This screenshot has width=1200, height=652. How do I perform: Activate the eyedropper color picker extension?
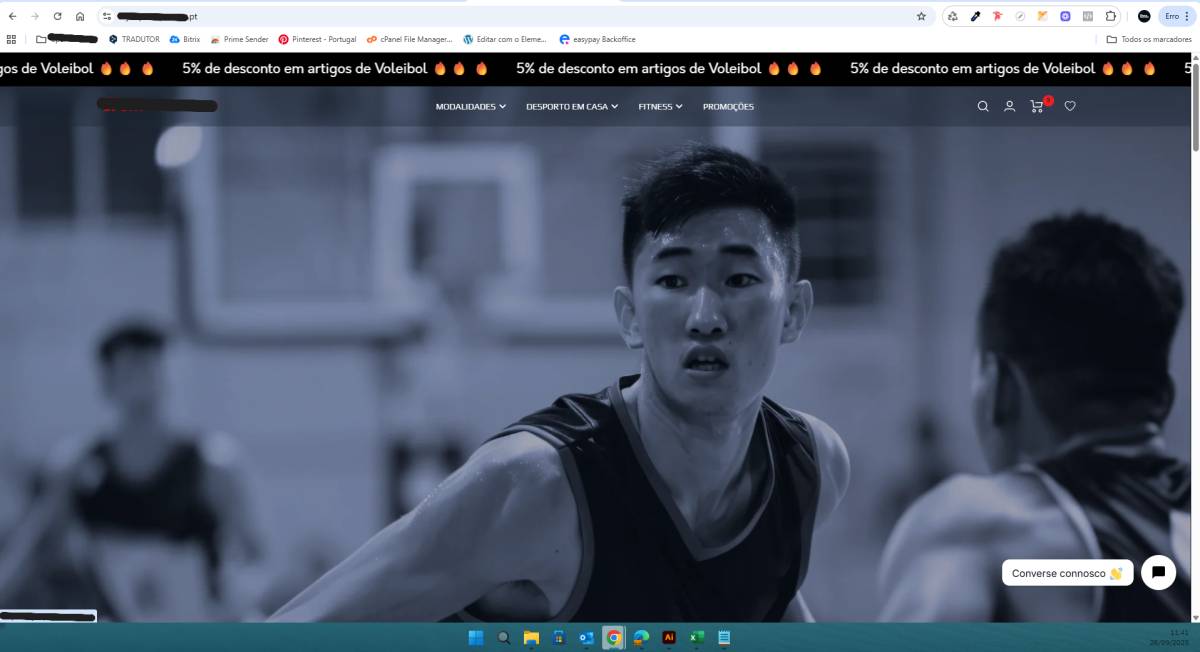pyautogui.click(x=975, y=16)
